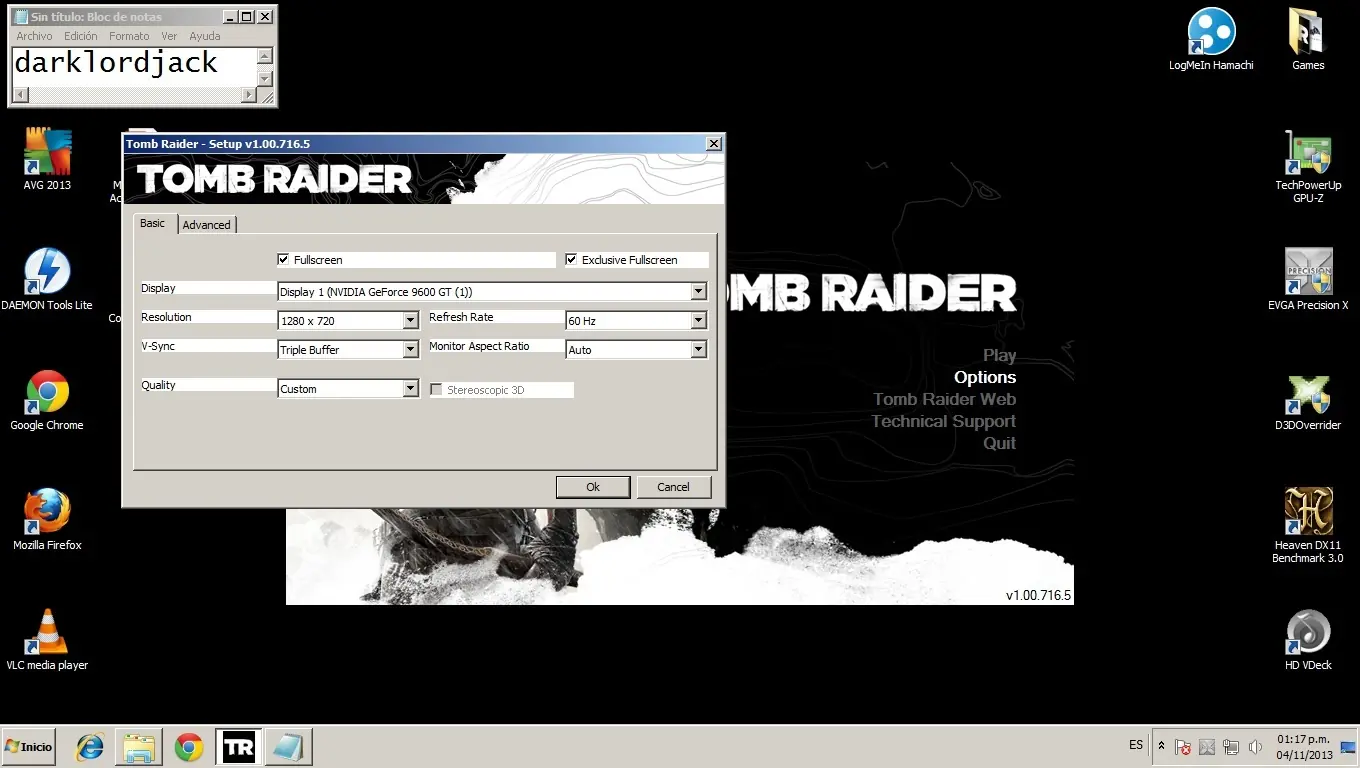Open the Resolution dropdown showing 1280 x 720
This screenshot has height=768, width=1360.
[410, 321]
